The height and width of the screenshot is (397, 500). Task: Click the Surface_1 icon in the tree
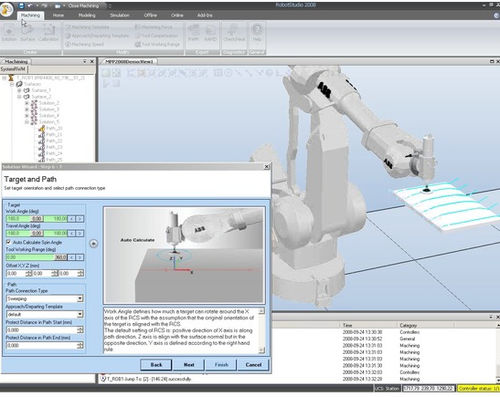(x=26, y=90)
